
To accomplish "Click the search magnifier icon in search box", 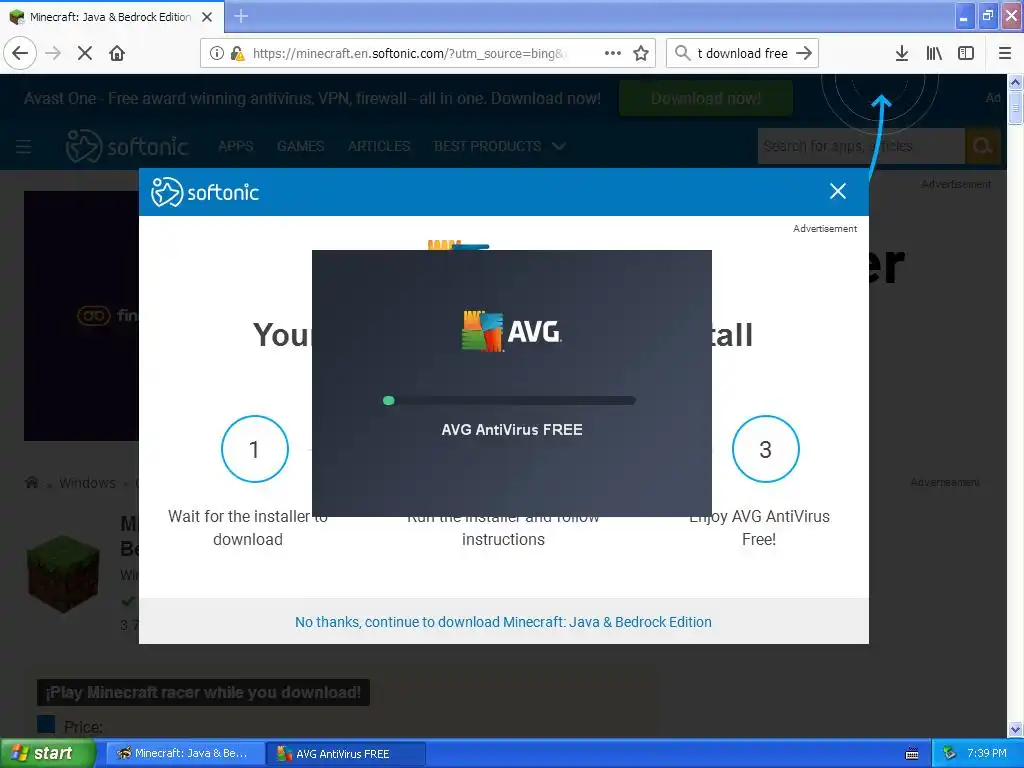I will [x=682, y=53].
